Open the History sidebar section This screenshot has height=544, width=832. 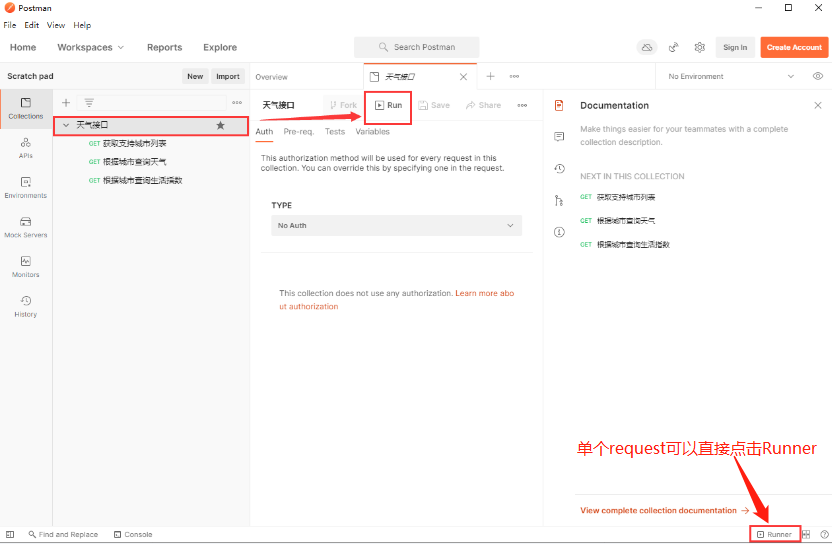25,306
